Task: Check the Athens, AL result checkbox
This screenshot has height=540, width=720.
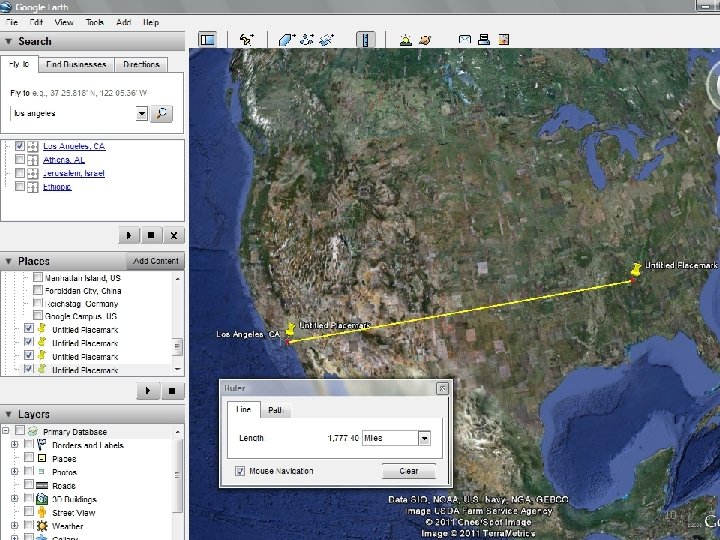Action: point(20,159)
